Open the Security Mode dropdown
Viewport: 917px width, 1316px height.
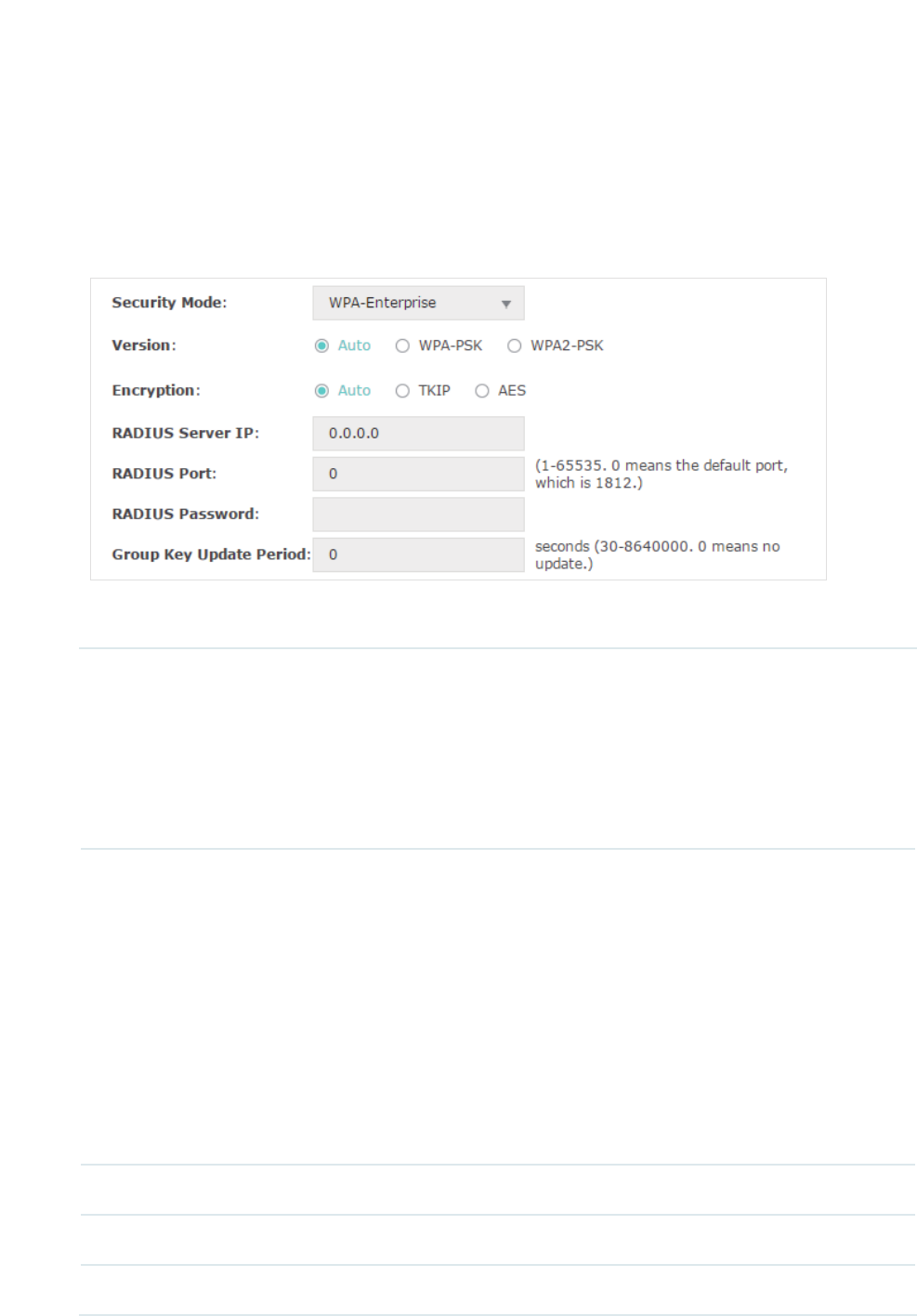[418, 303]
